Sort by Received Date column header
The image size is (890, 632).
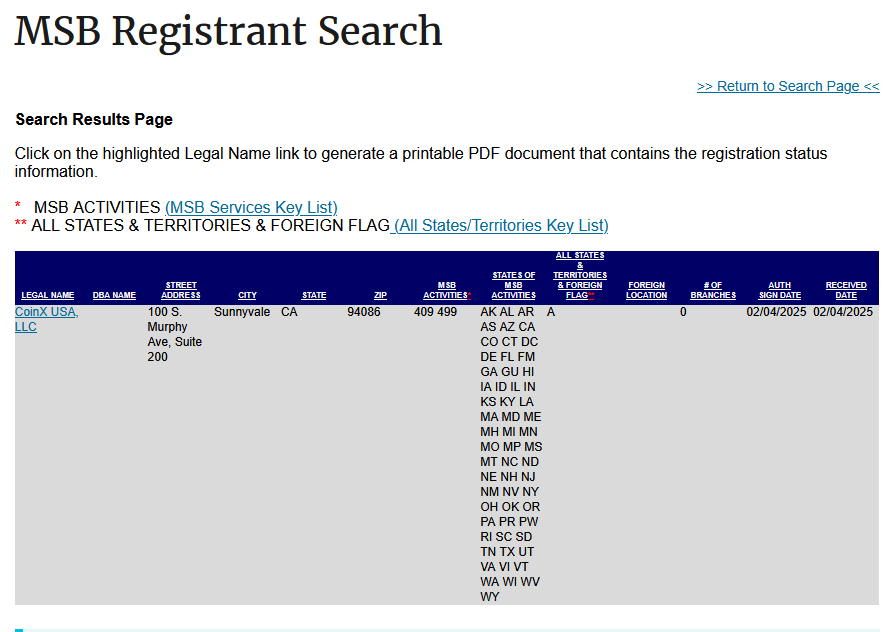coord(846,290)
